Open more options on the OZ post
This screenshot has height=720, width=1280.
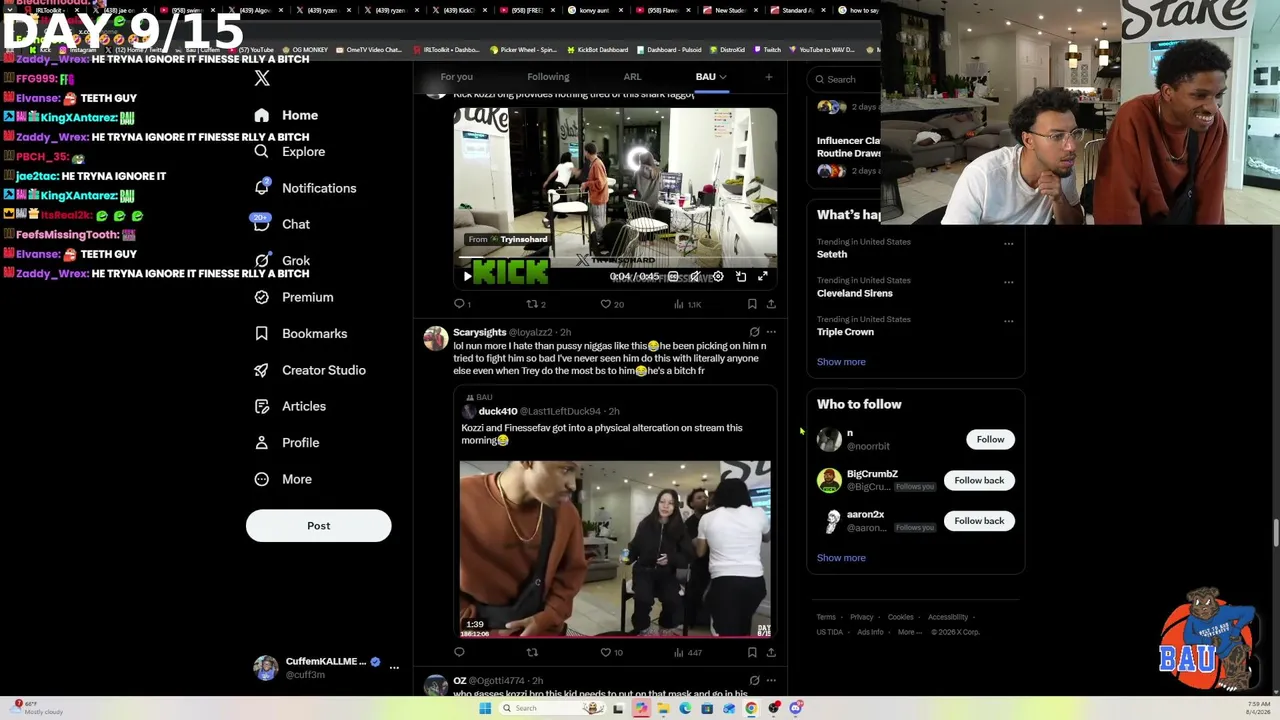771,680
